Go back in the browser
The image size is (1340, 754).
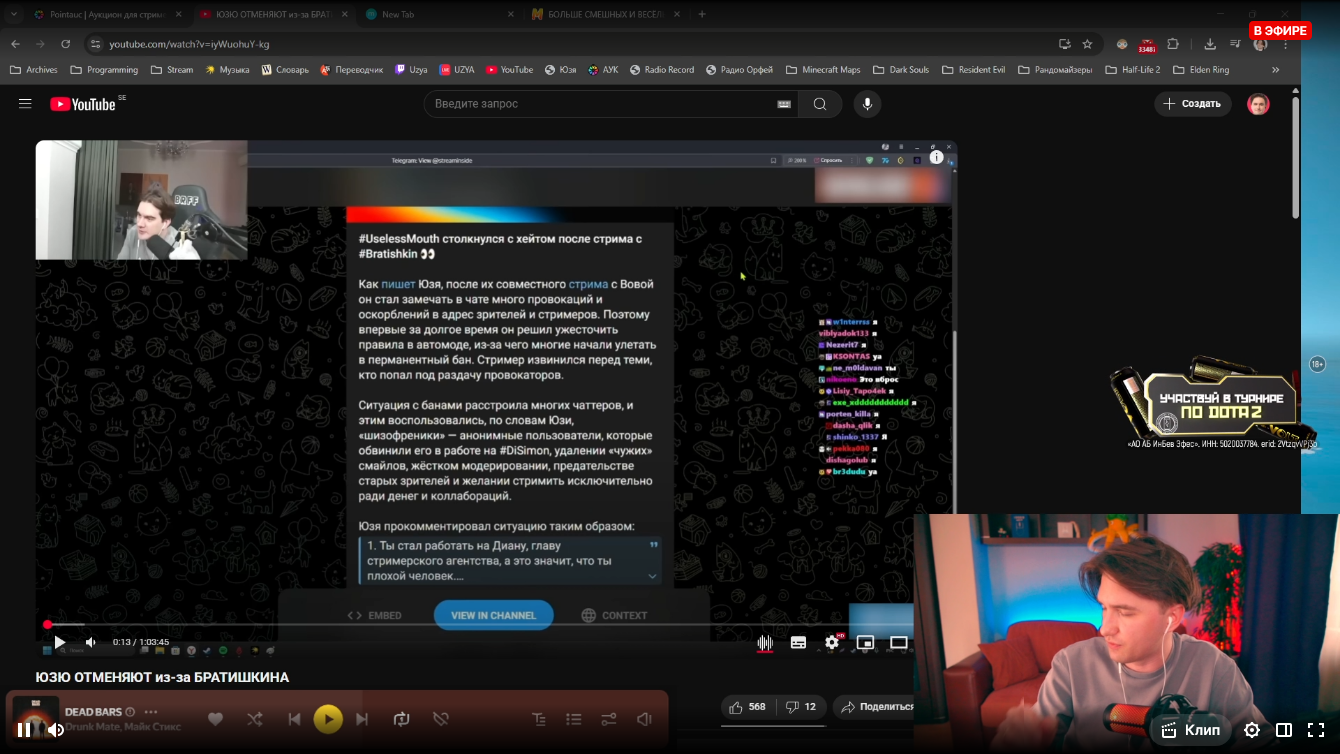pyautogui.click(x=15, y=44)
